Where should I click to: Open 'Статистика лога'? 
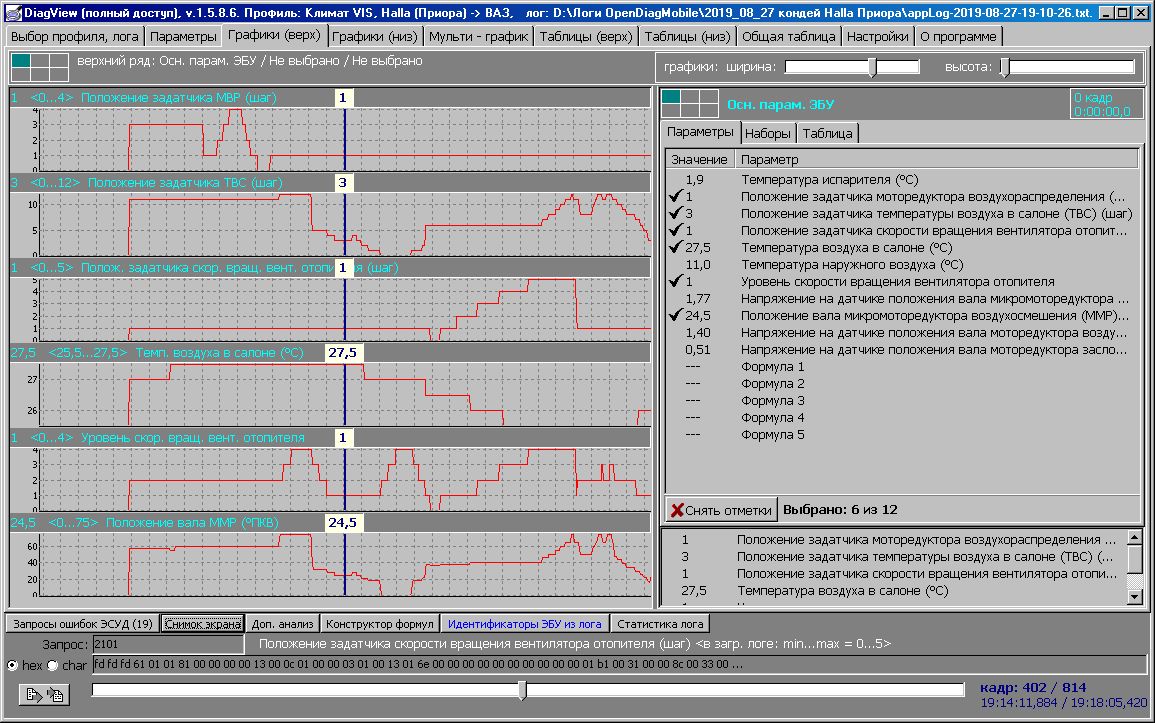[x=660, y=624]
